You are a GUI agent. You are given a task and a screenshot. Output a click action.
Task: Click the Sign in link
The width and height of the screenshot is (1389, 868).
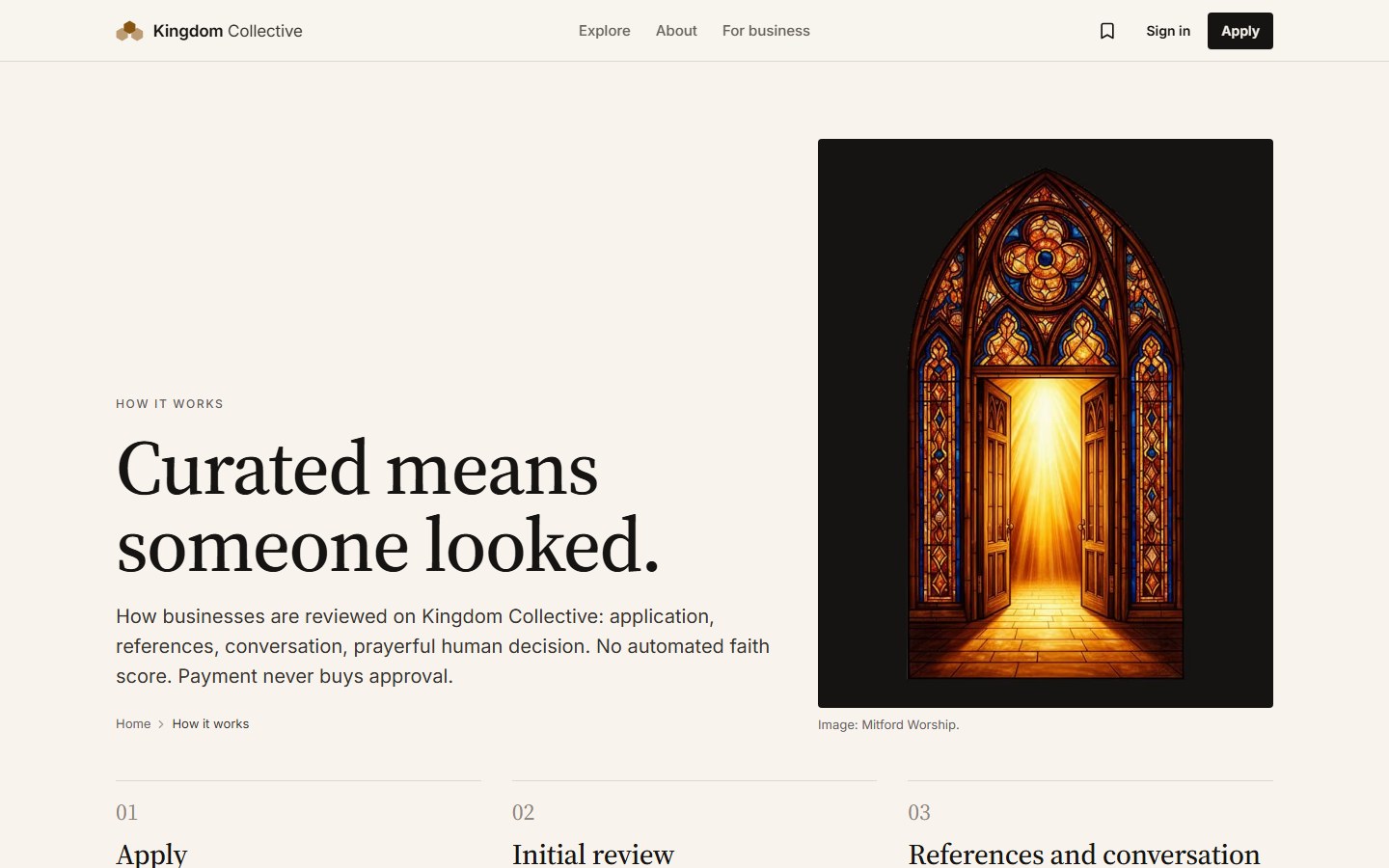1168,31
